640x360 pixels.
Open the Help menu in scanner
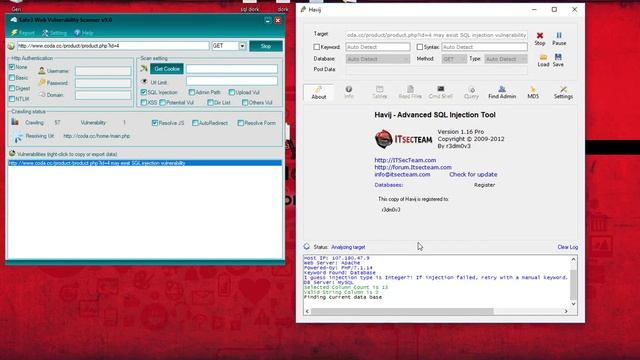[x=84, y=33]
